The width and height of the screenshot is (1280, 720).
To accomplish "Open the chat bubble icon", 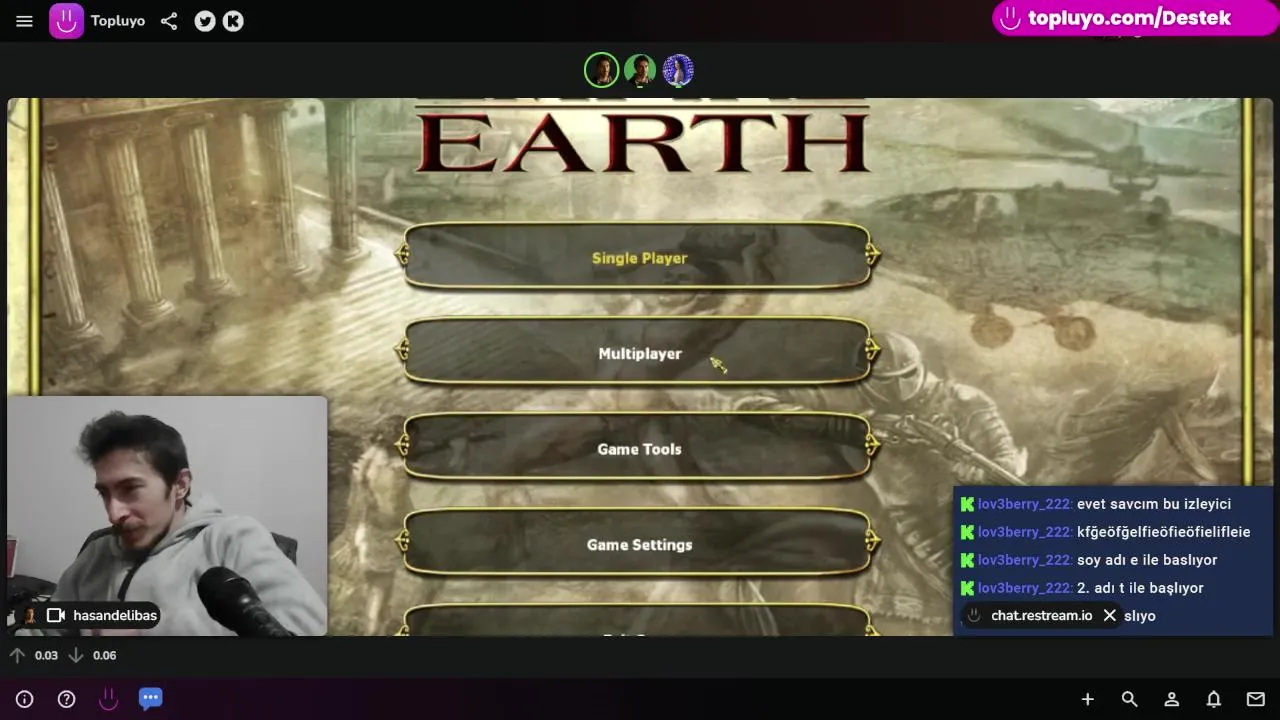I will click(x=150, y=698).
